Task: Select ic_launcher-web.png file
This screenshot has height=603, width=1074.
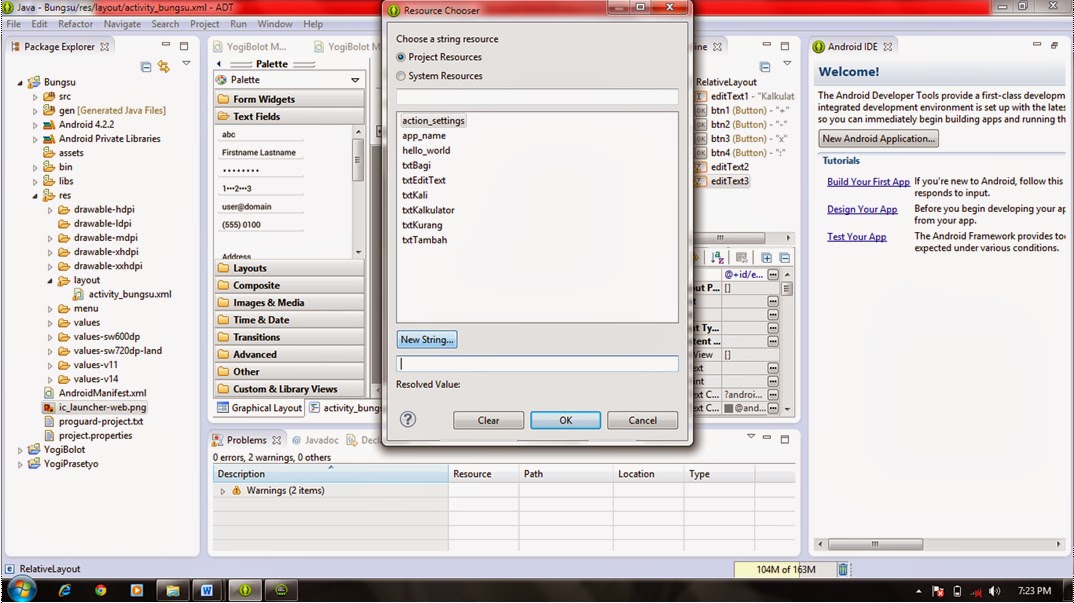Action: 102,407
